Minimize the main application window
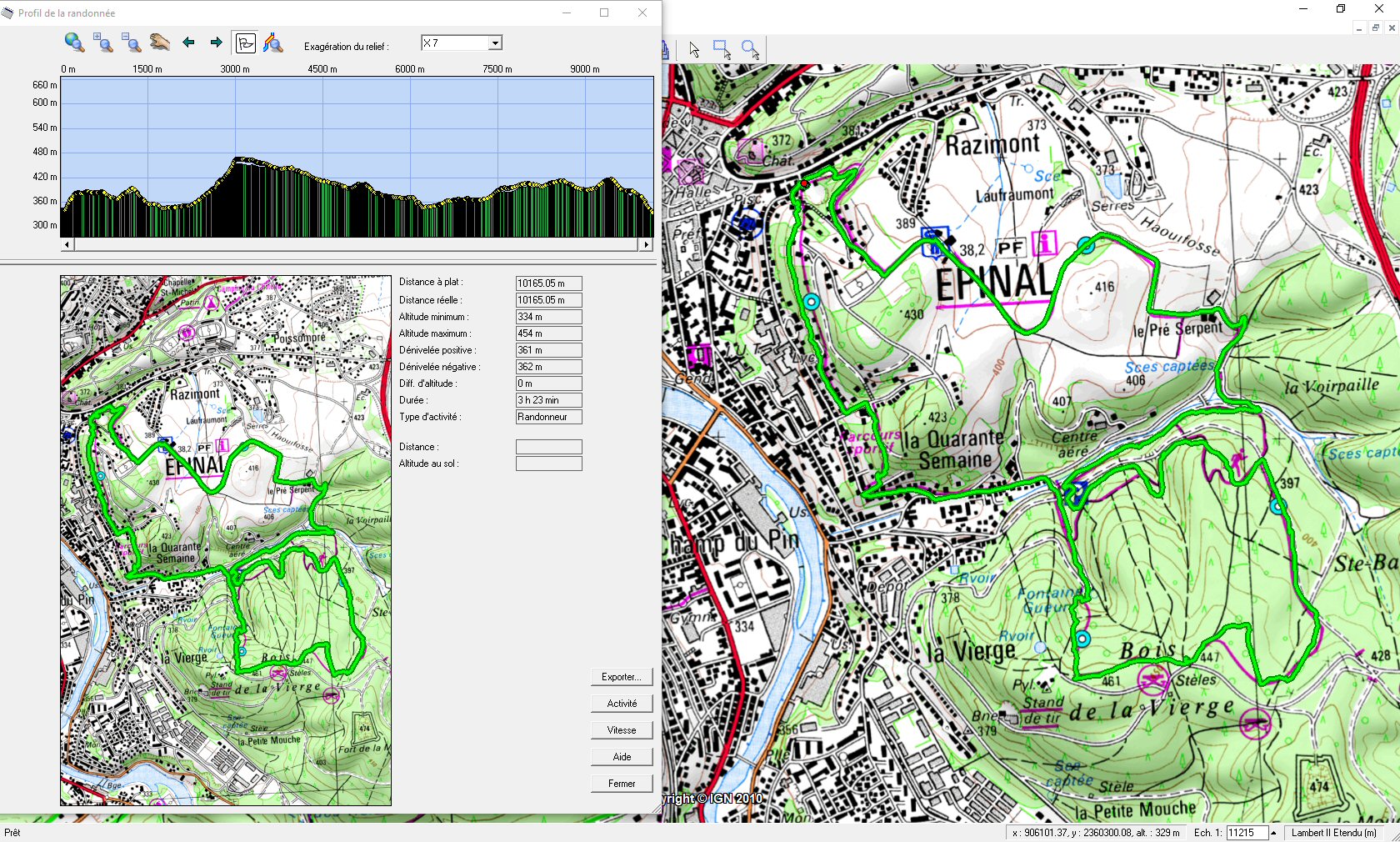The width and height of the screenshot is (1400, 842). click(1303, 8)
